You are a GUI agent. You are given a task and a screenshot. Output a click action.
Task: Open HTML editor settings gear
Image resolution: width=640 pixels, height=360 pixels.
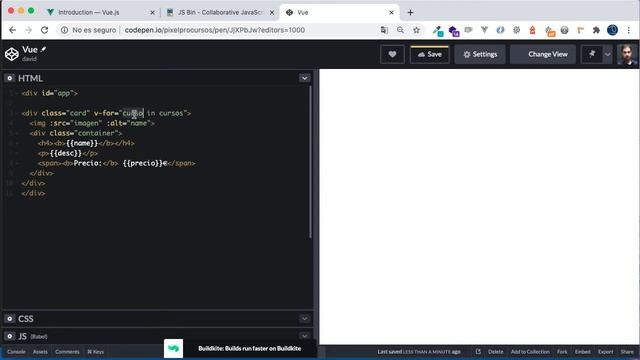point(10,78)
